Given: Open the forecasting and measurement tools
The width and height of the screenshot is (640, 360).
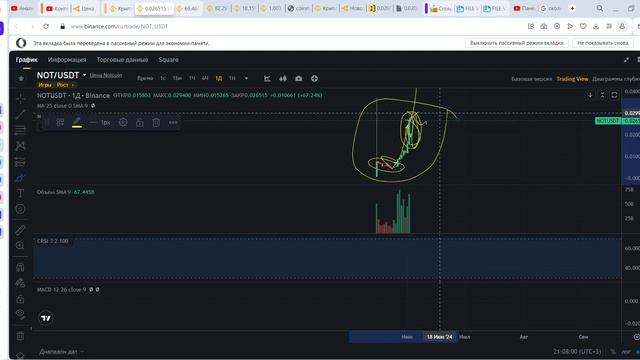Looking at the screenshot, I should click(20, 162).
